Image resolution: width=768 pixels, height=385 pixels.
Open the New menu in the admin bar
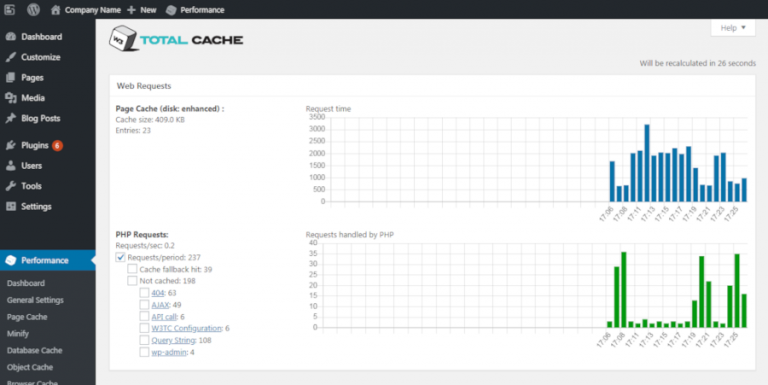[x=142, y=10]
